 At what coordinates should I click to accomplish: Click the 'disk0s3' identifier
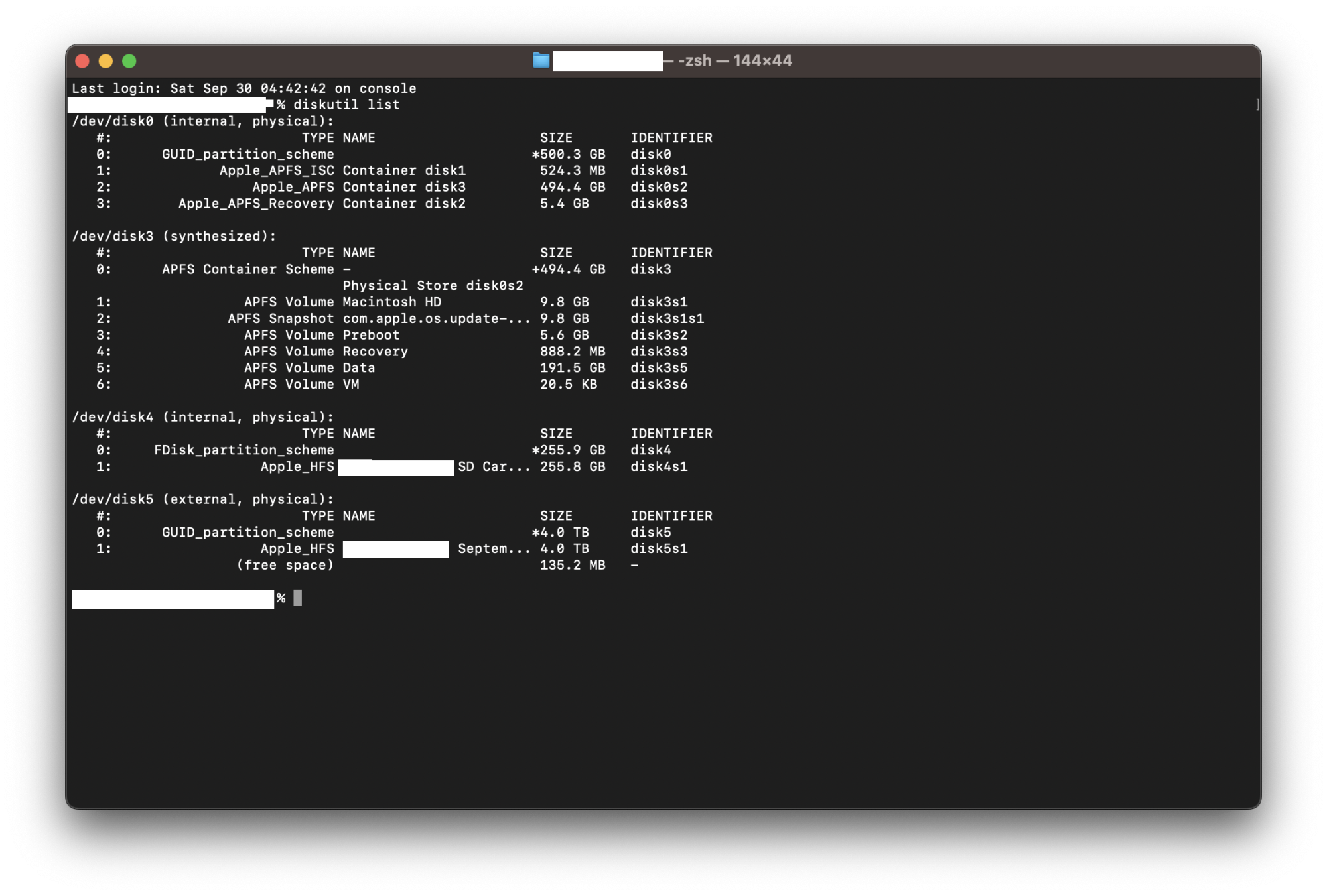(x=659, y=204)
